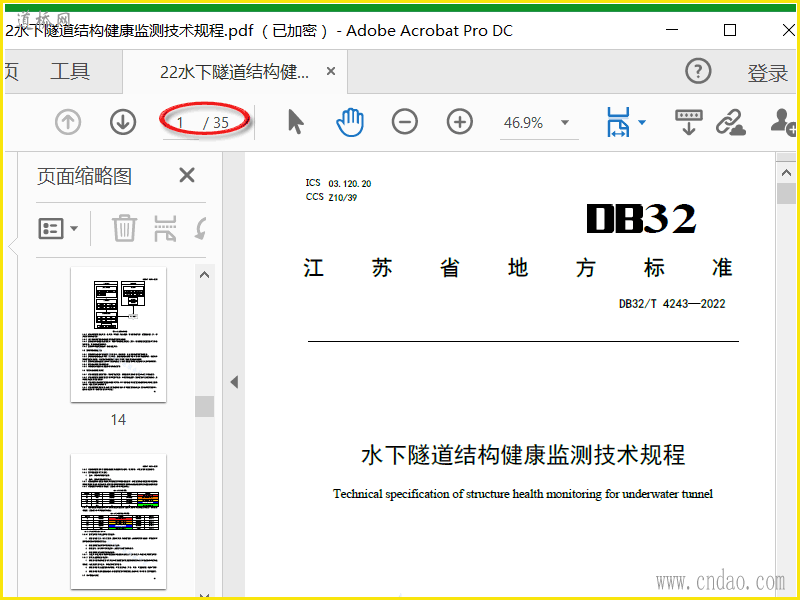
Task: Maximize the Acrobat window
Action: [x=730, y=30]
